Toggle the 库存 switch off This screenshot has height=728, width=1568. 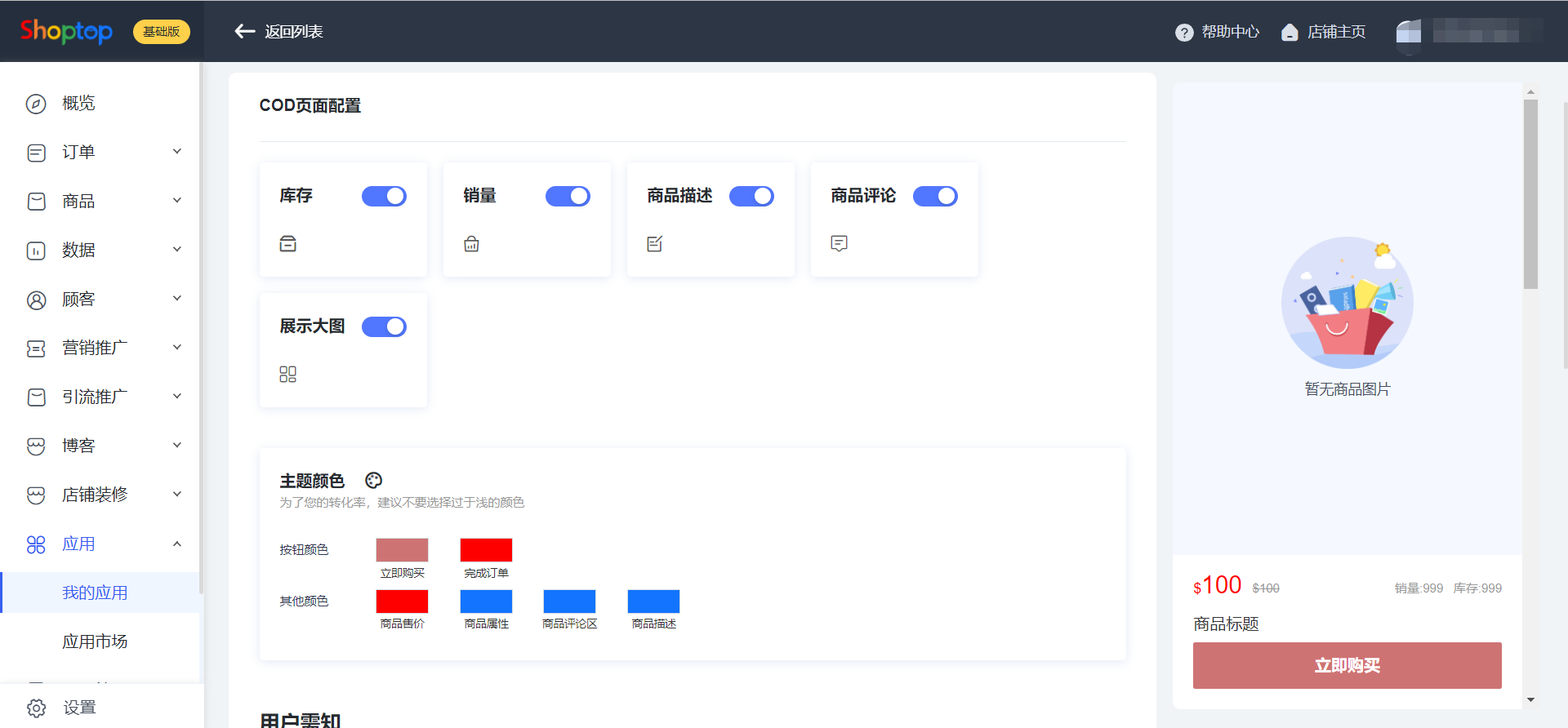pos(384,196)
